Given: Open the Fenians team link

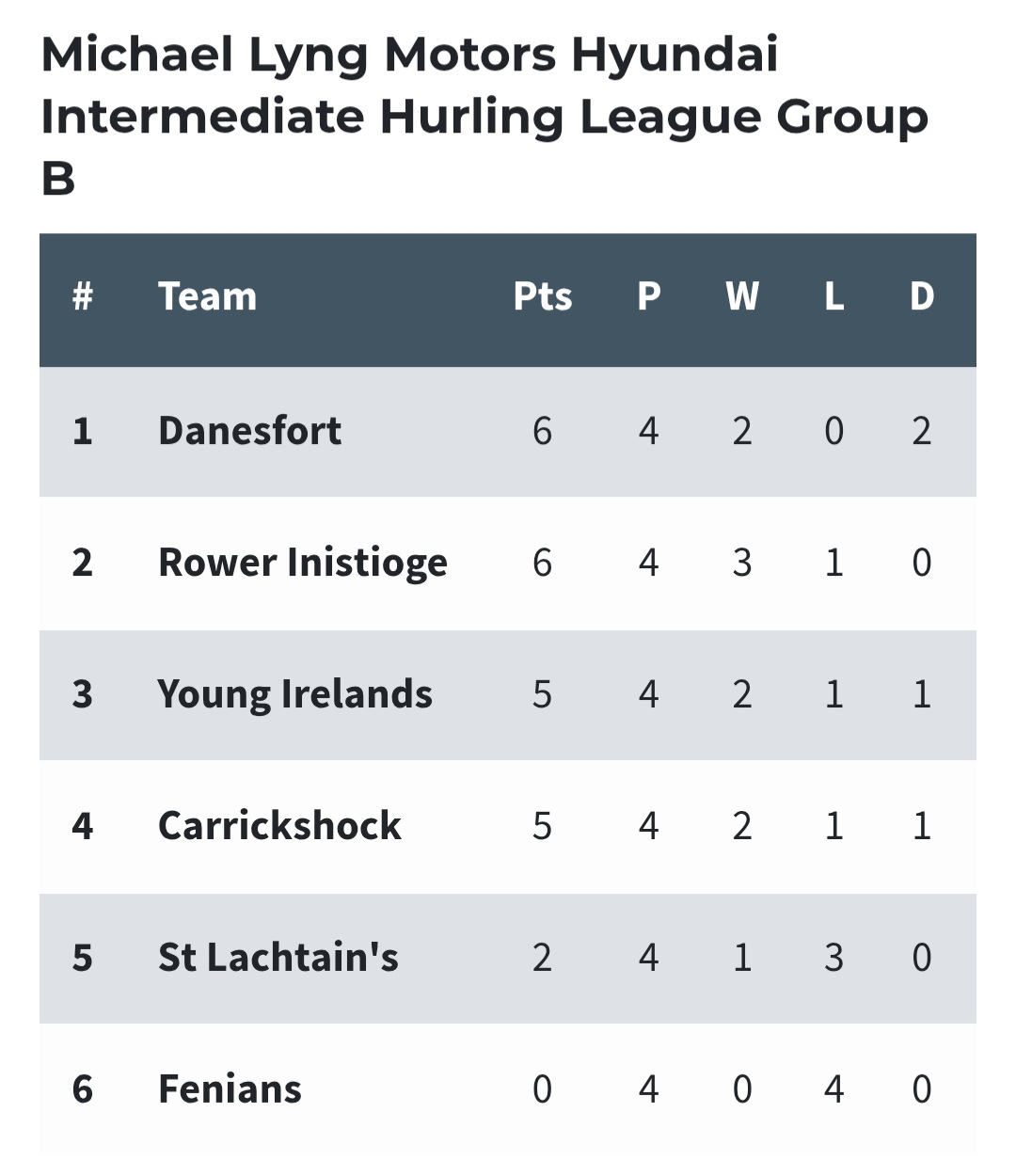Looking at the screenshot, I should [x=230, y=1089].
